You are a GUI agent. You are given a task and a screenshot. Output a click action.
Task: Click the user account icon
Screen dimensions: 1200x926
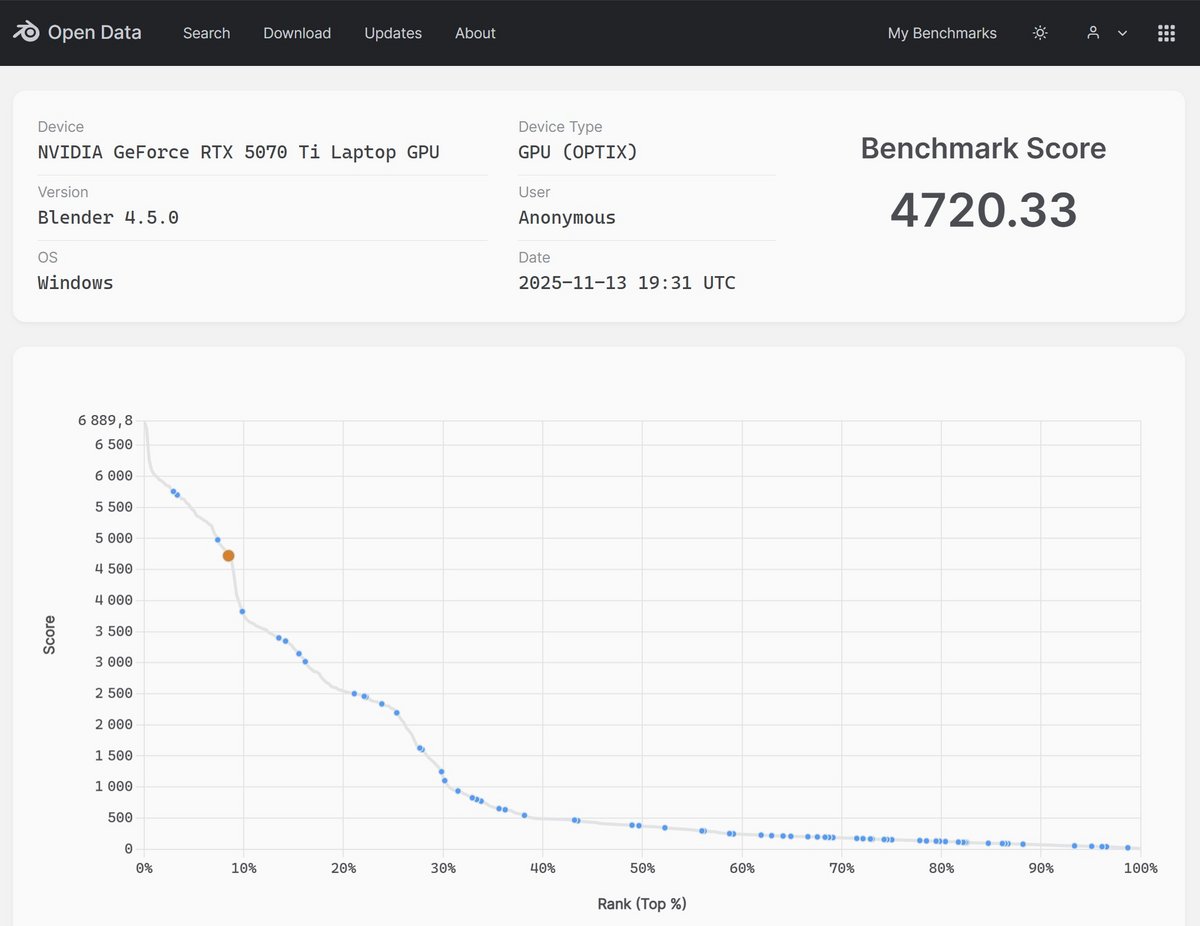(x=1093, y=33)
